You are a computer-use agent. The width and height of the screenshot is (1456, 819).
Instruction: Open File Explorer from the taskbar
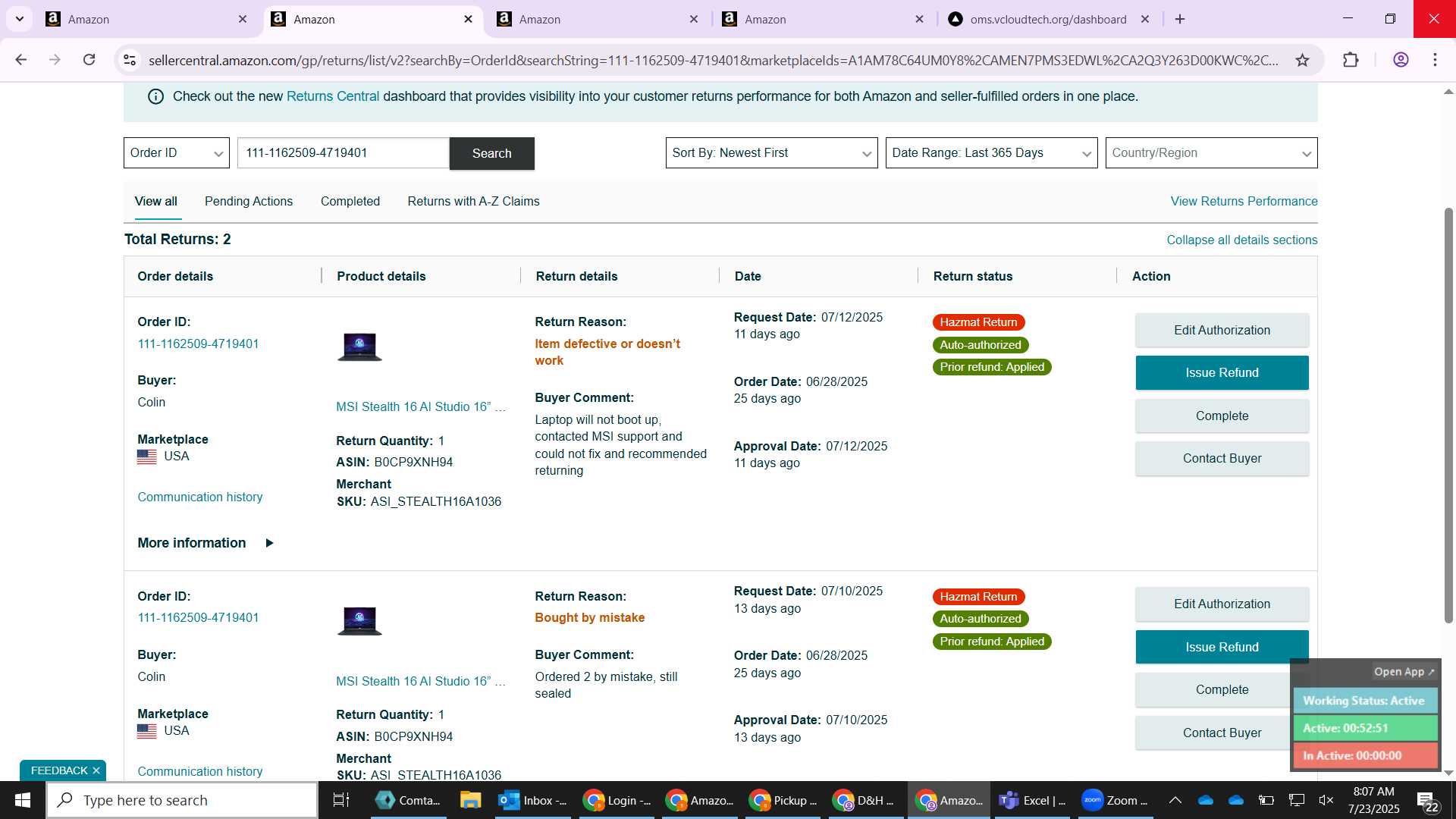[470, 800]
